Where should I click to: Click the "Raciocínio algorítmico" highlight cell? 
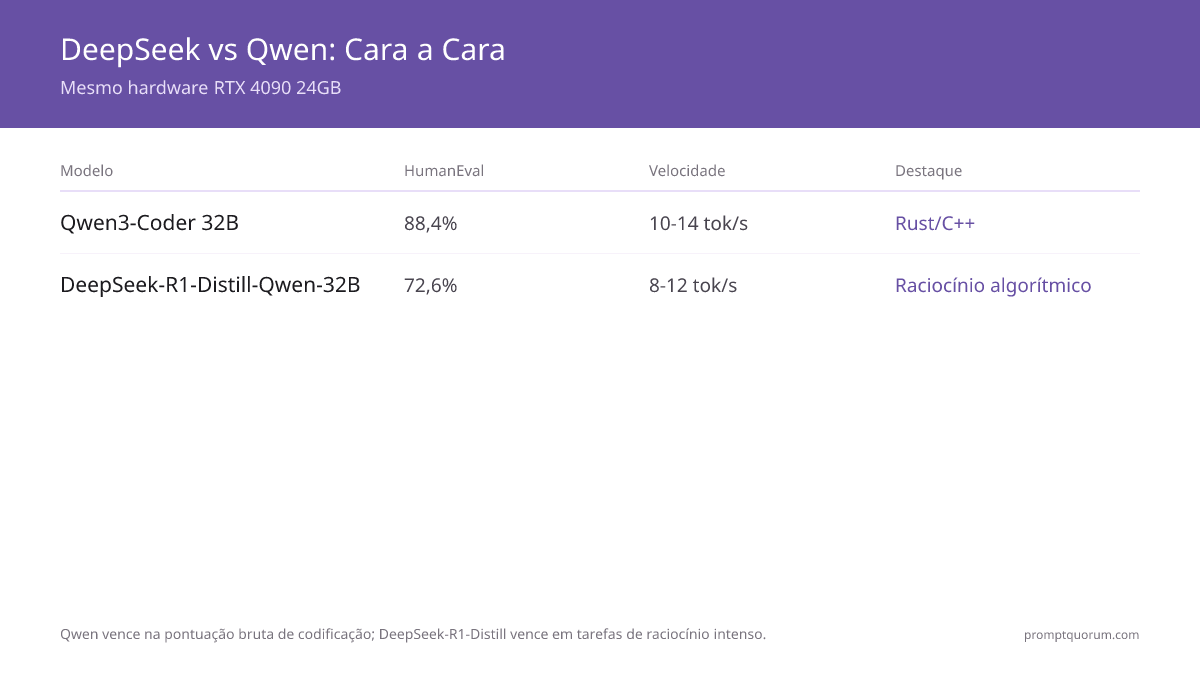tap(993, 286)
